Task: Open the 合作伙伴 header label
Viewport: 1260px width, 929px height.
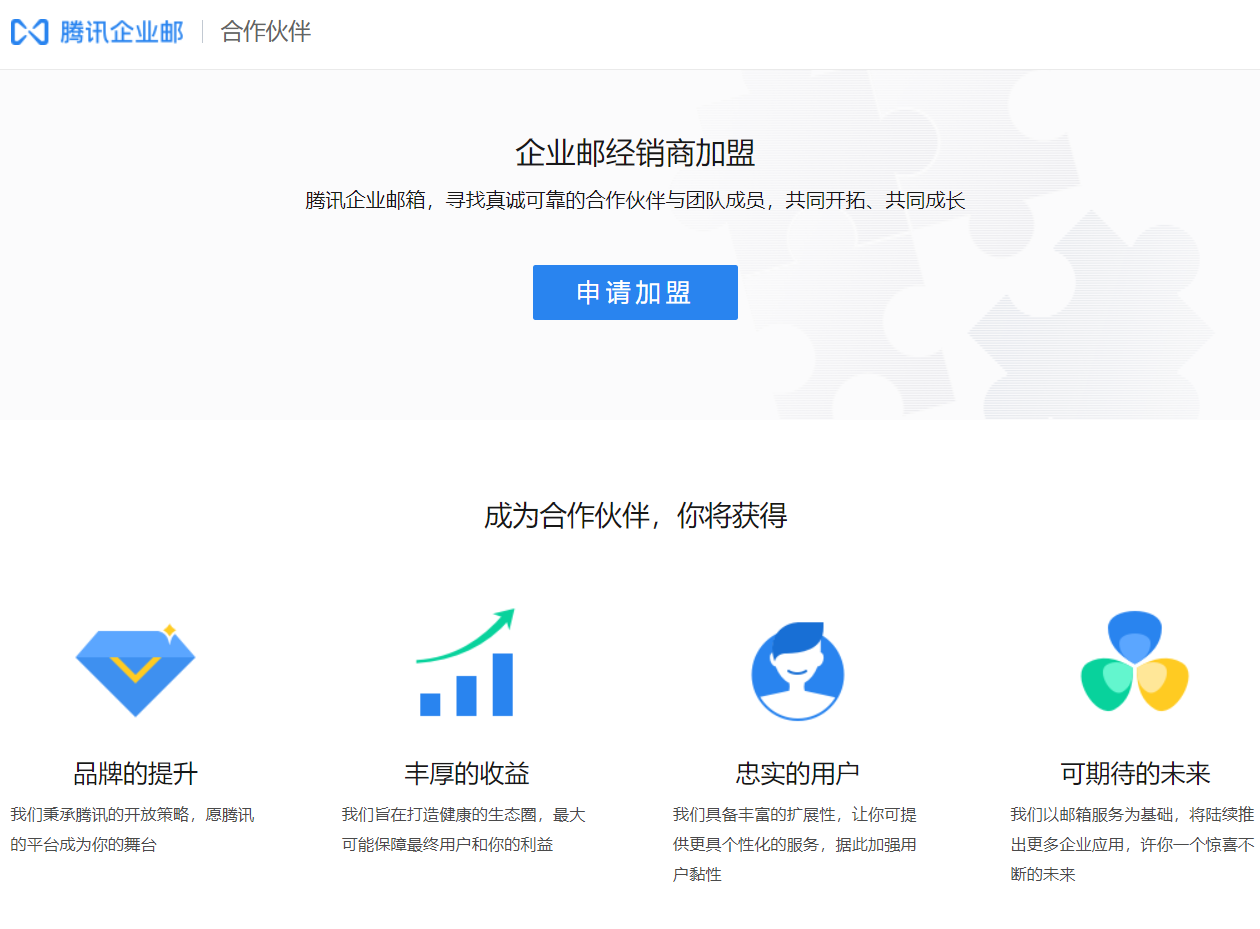Action: [266, 32]
